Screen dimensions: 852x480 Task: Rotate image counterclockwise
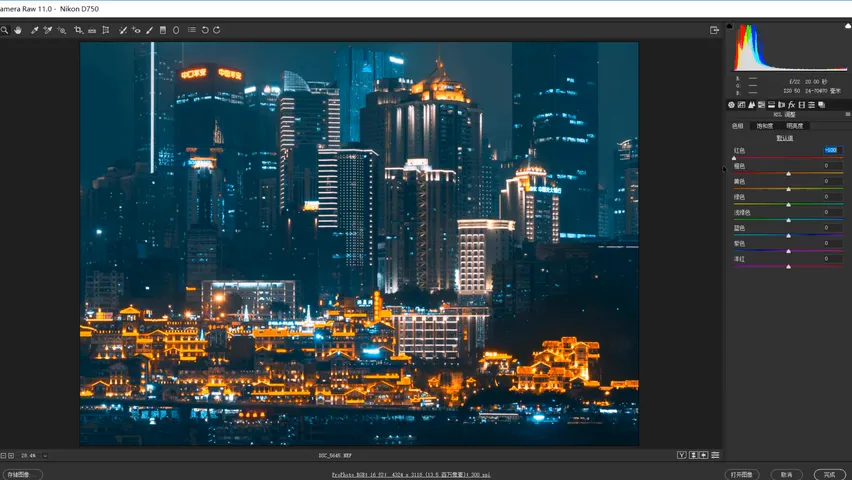[x=205, y=30]
